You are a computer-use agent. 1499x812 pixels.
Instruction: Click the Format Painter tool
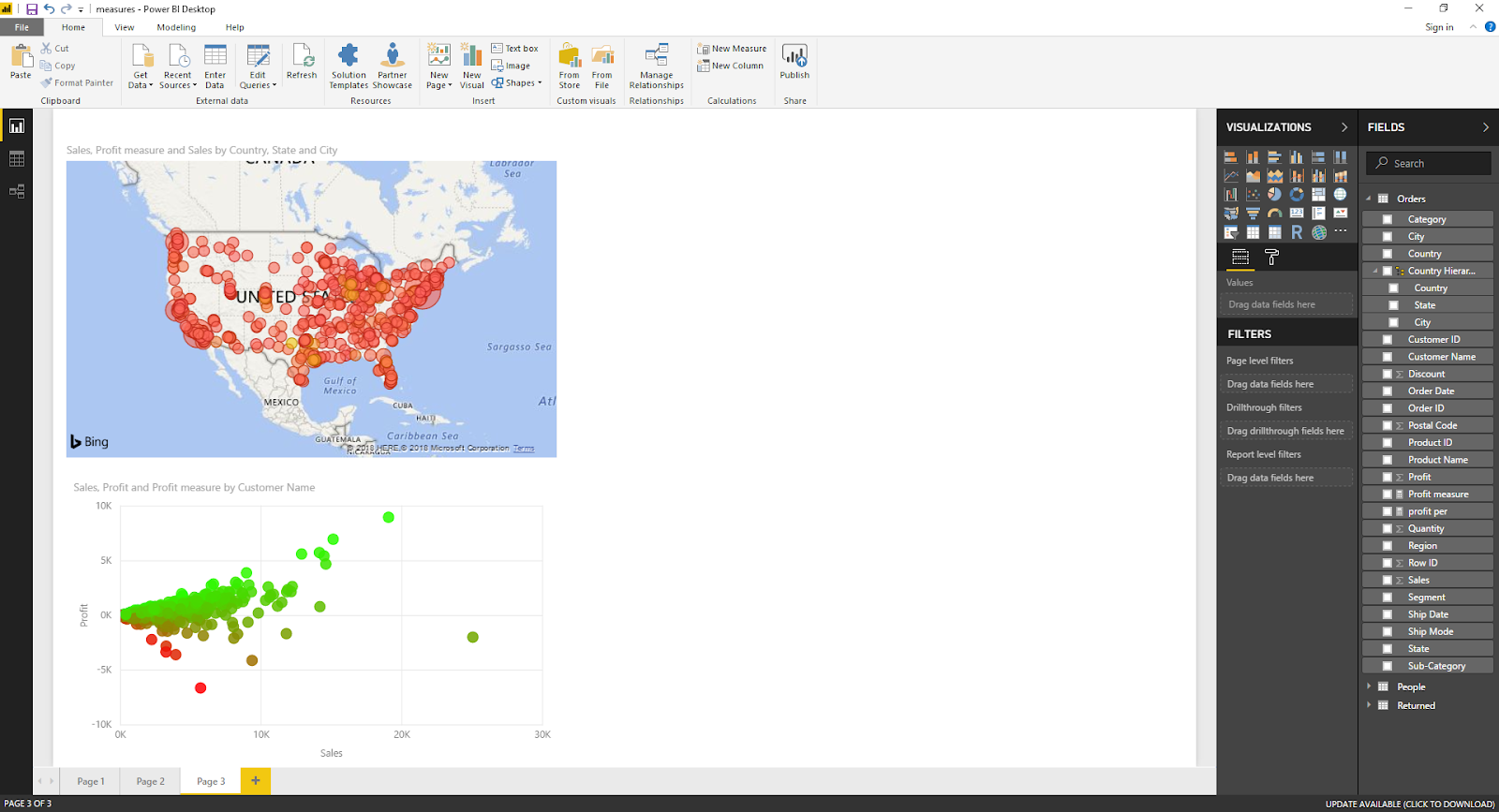click(77, 83)
